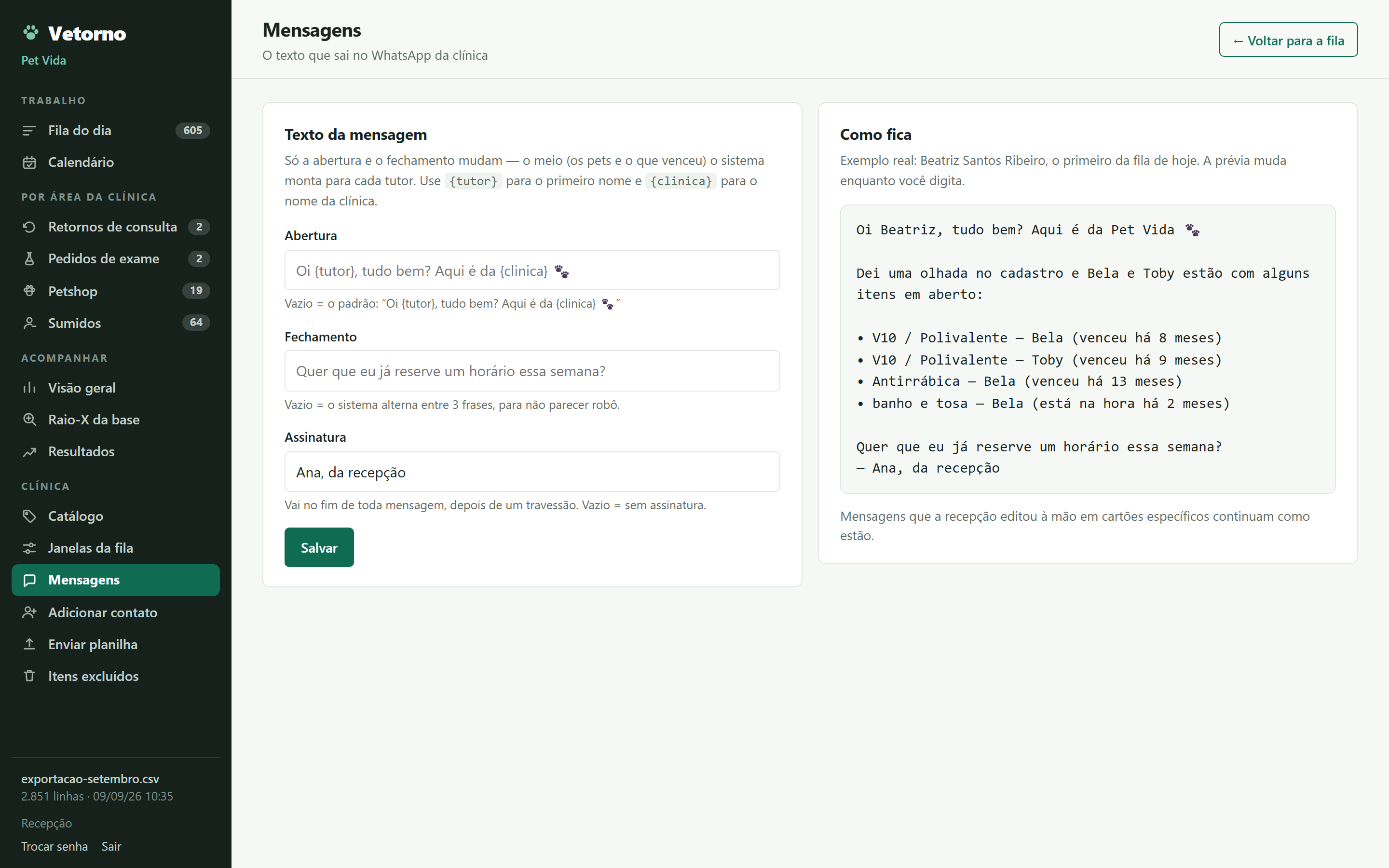Image resolution: width=1389 pixels, height=868 pixels.
Task: Click Voltar para a fila button
Action: (1288, 40)
